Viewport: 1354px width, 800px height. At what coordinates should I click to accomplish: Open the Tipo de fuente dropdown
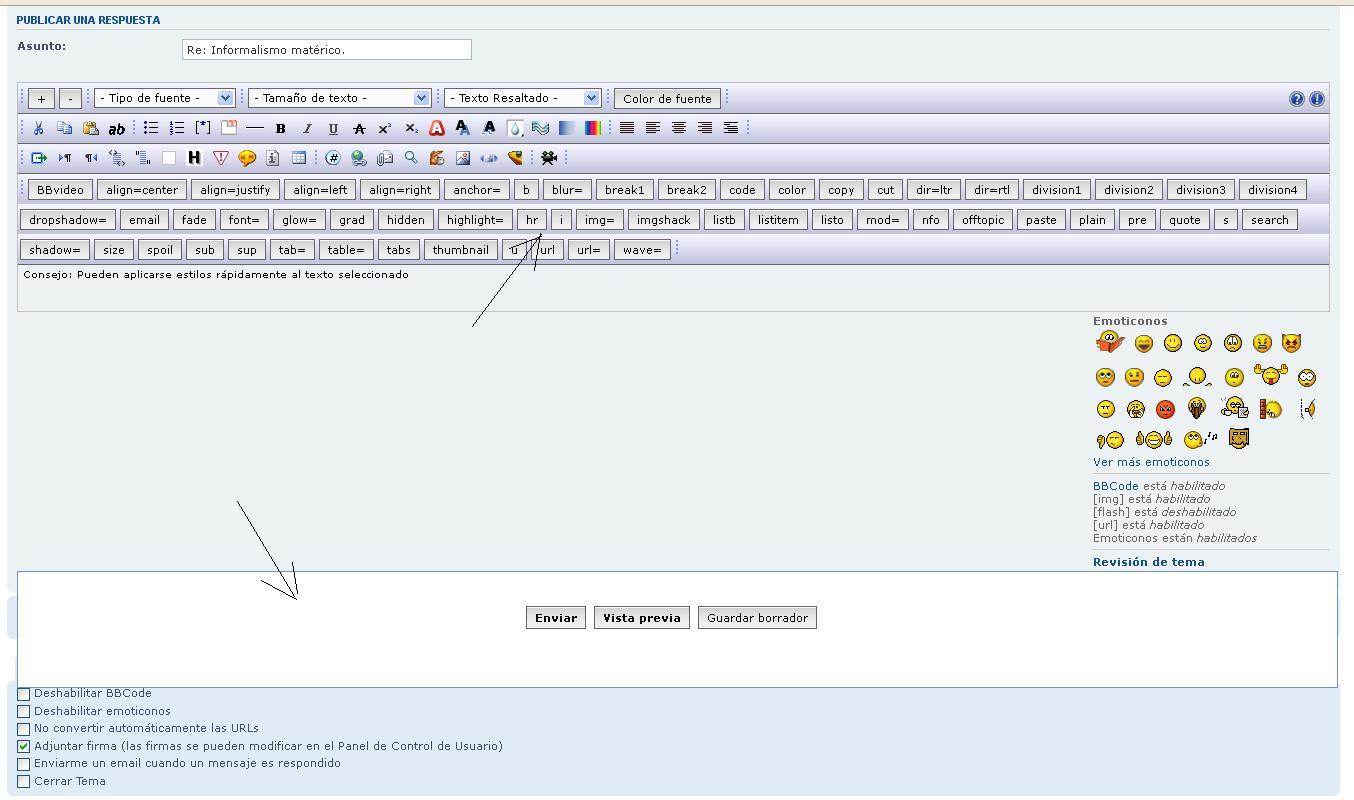(x=165, y=98)
